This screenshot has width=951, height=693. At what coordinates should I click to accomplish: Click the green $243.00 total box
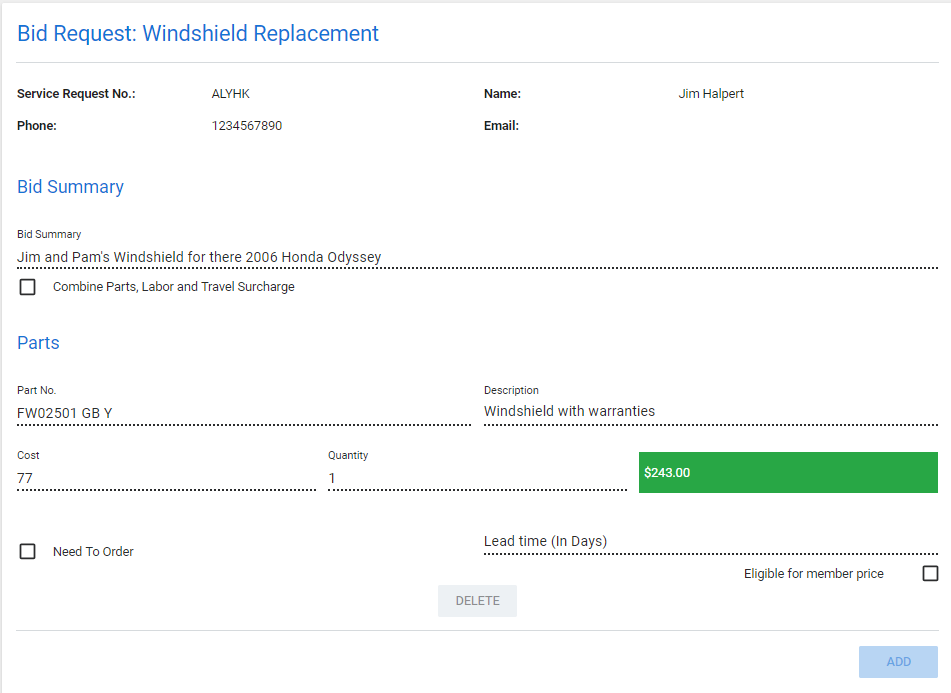(x=788, y=472)
